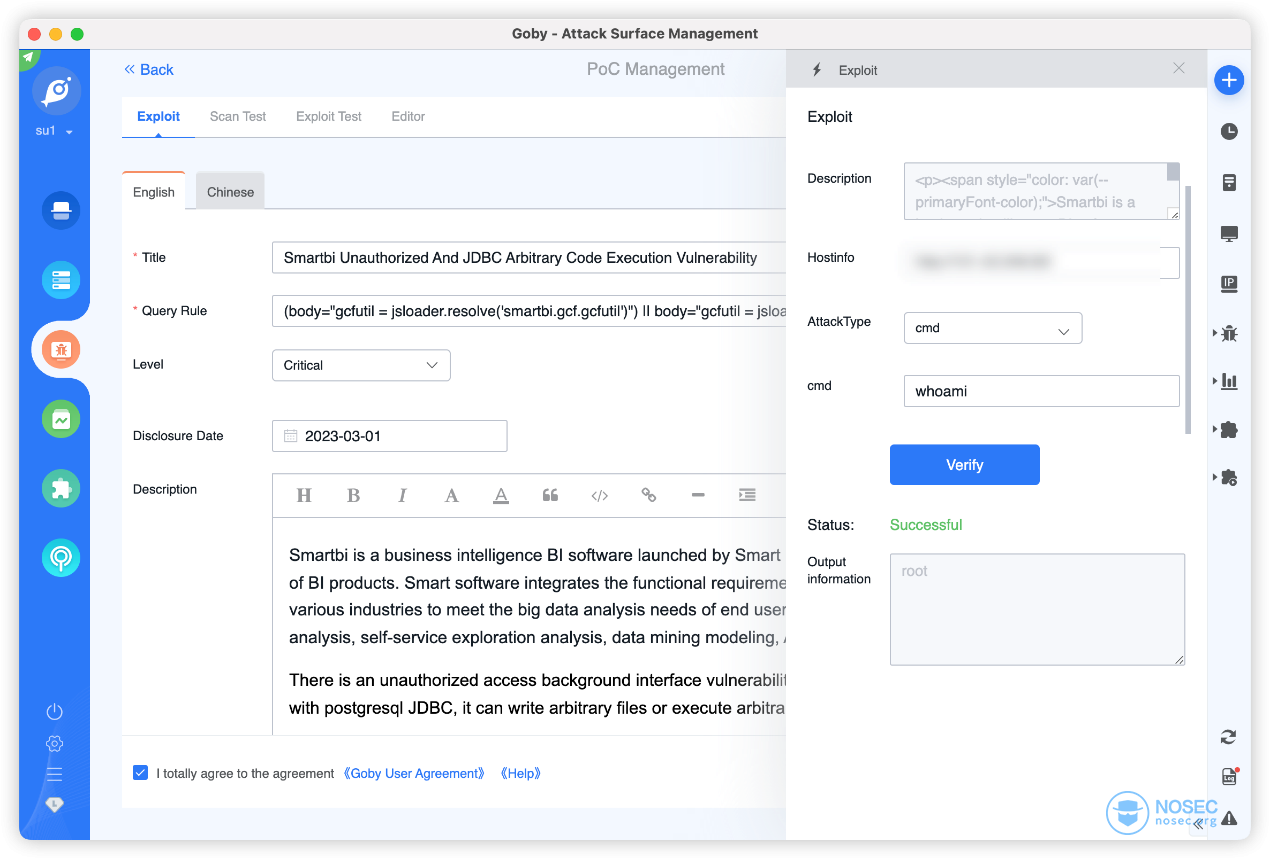The width and height of the screenshot is (1270, 859).
Task: Open the Level dropdown showing Critical
Action: [361, 365]
